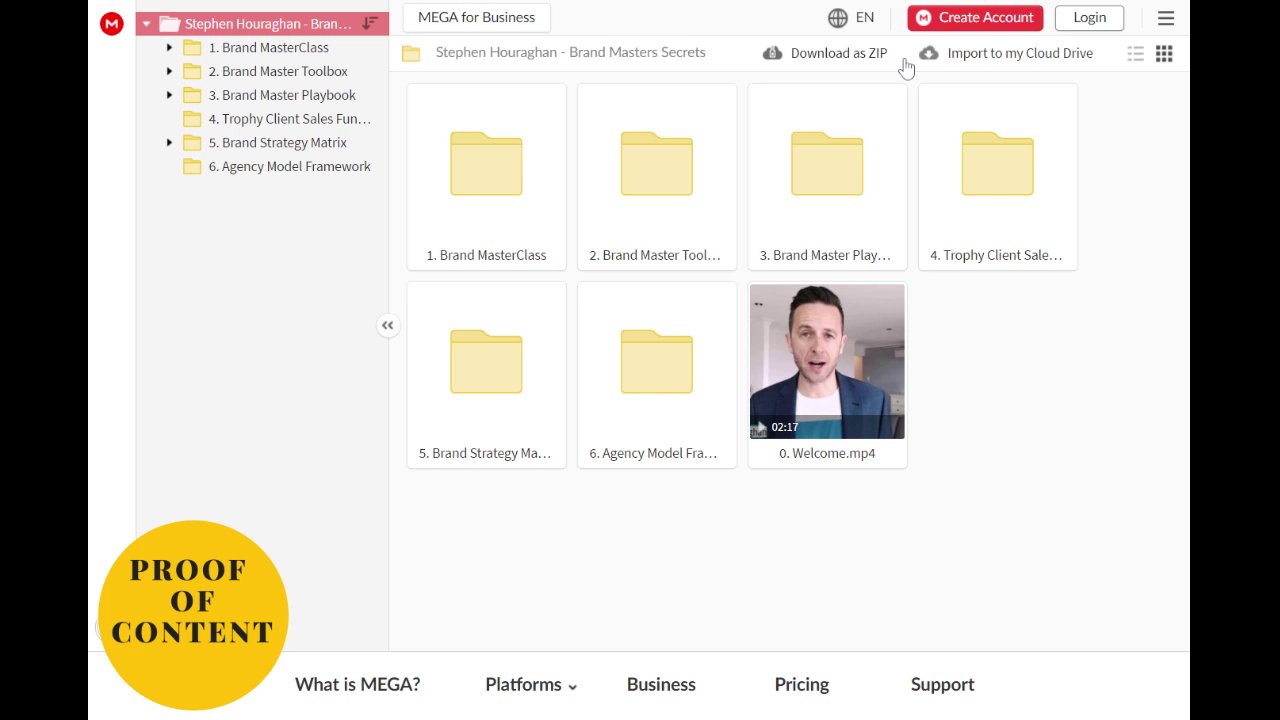Expand 1. Brand MasterClass tree node arrow
The width and height of the screenshot is (1280, 720).
[169, 47]
